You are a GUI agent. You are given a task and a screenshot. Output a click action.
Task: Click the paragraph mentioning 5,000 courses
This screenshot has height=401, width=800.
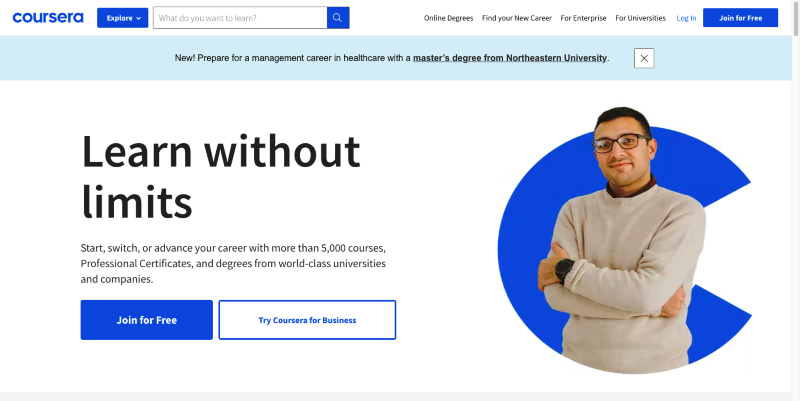pyautogui.click(x=233, y=263)
